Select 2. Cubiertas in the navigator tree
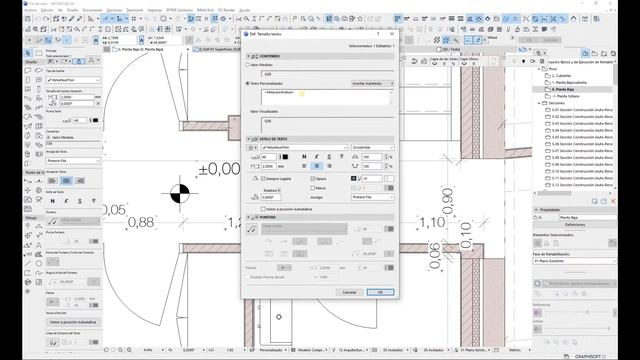This screenshot has height=360, width=640. pyautogui.click(x=562, y=76)
